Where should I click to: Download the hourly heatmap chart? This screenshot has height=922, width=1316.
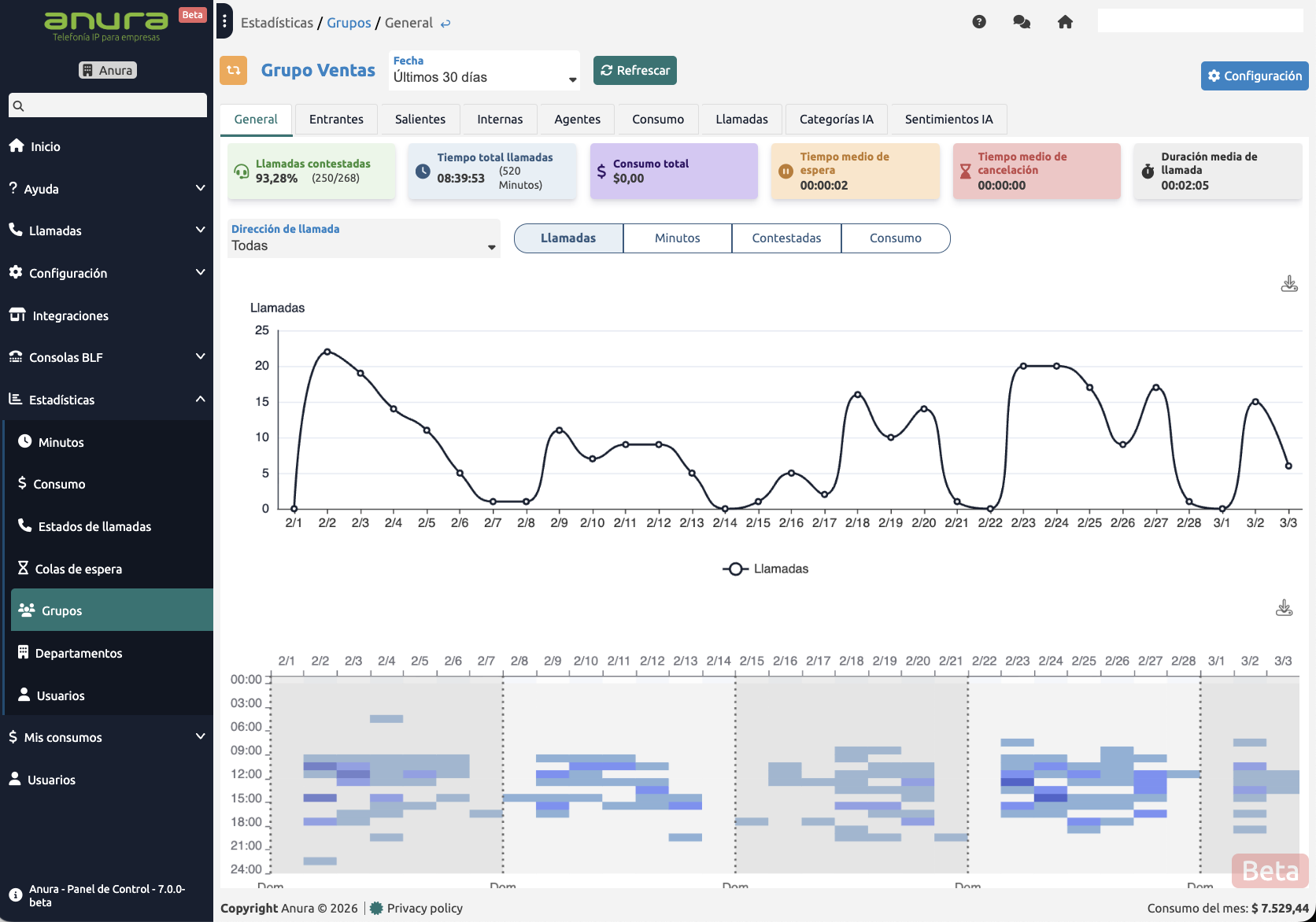(x=1284, y=608)
